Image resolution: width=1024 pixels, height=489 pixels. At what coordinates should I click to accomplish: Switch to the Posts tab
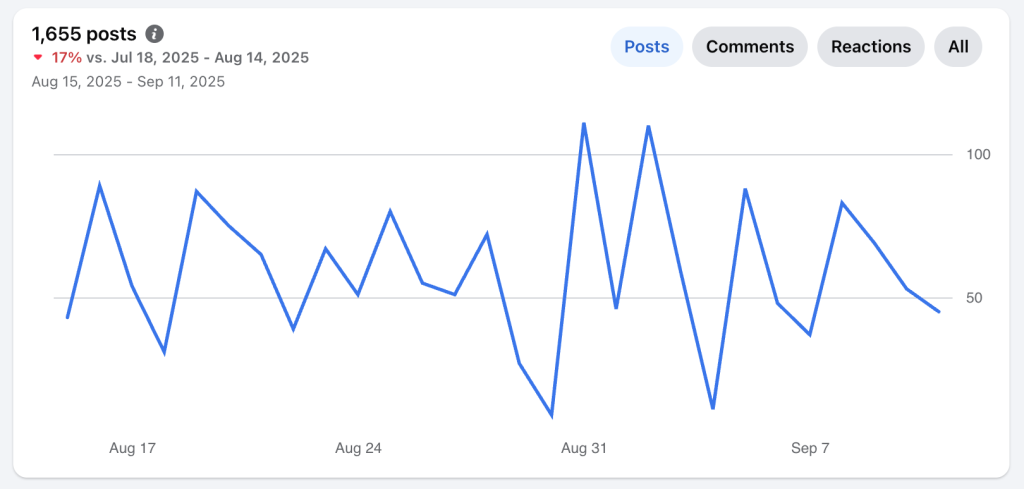(x=646, y=47)
